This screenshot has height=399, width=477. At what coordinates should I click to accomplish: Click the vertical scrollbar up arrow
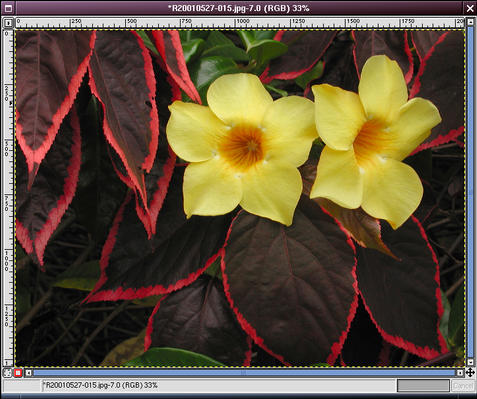click(x=470, y=22)
